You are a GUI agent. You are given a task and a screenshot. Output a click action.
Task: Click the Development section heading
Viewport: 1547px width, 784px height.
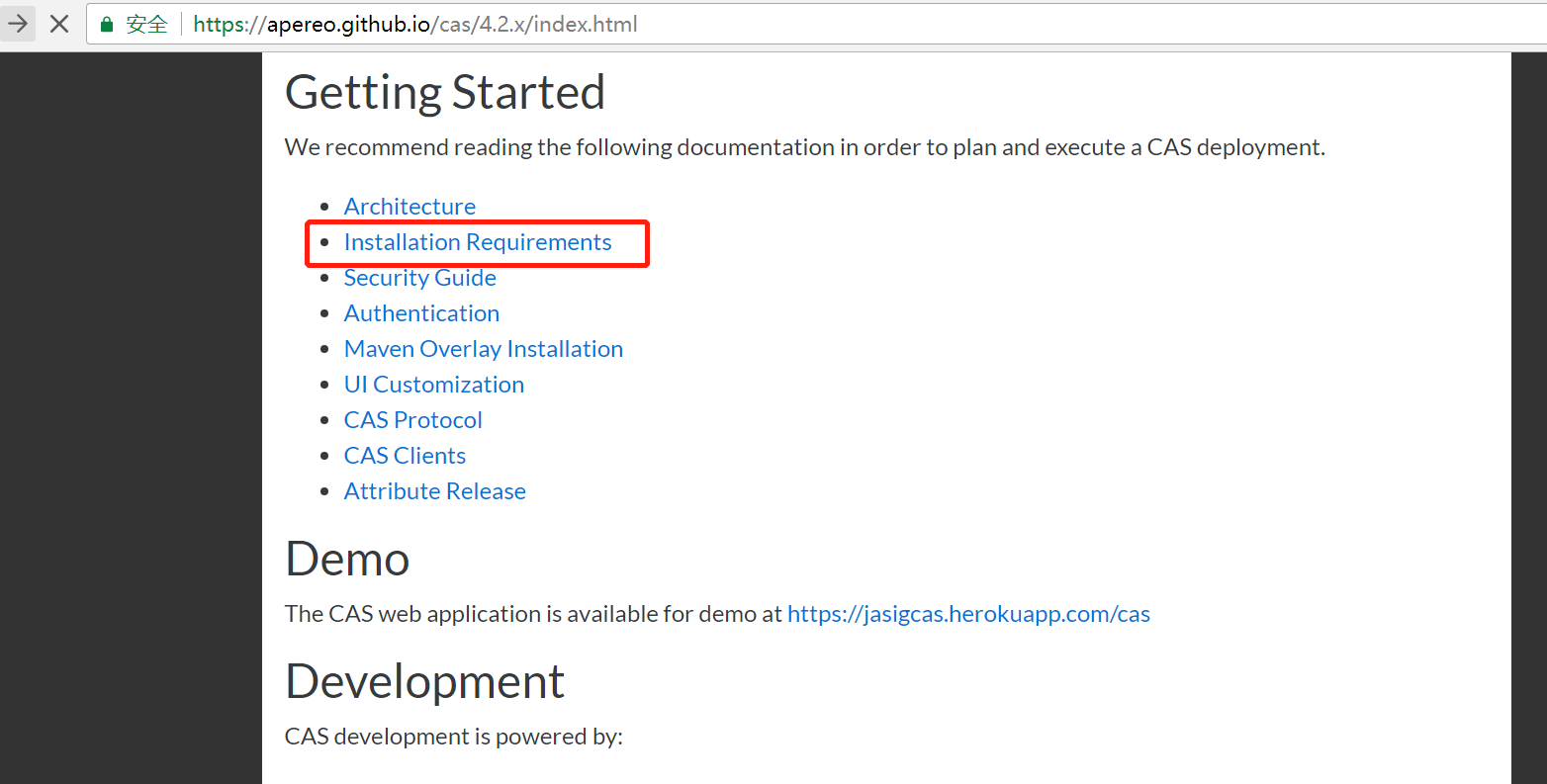pos(425,681)
